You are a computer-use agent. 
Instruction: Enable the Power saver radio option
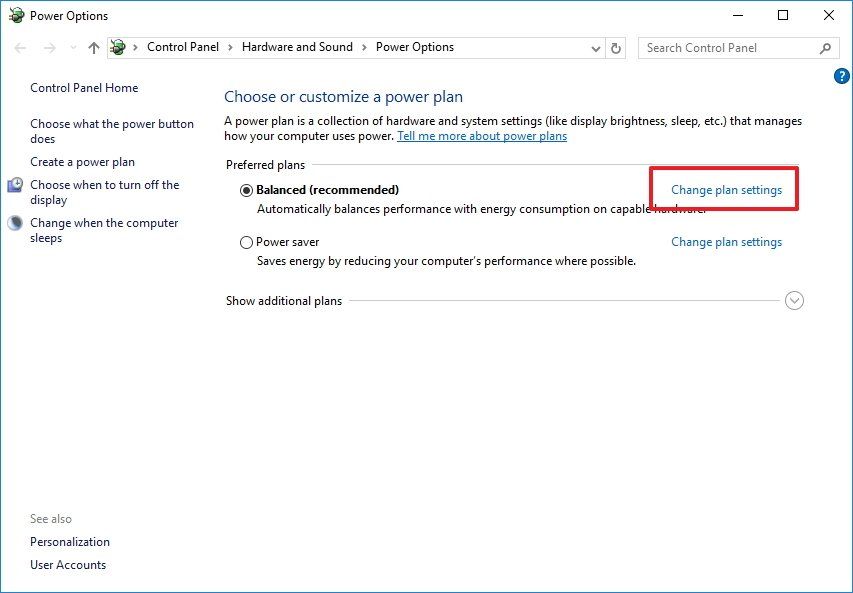[246, 241]
